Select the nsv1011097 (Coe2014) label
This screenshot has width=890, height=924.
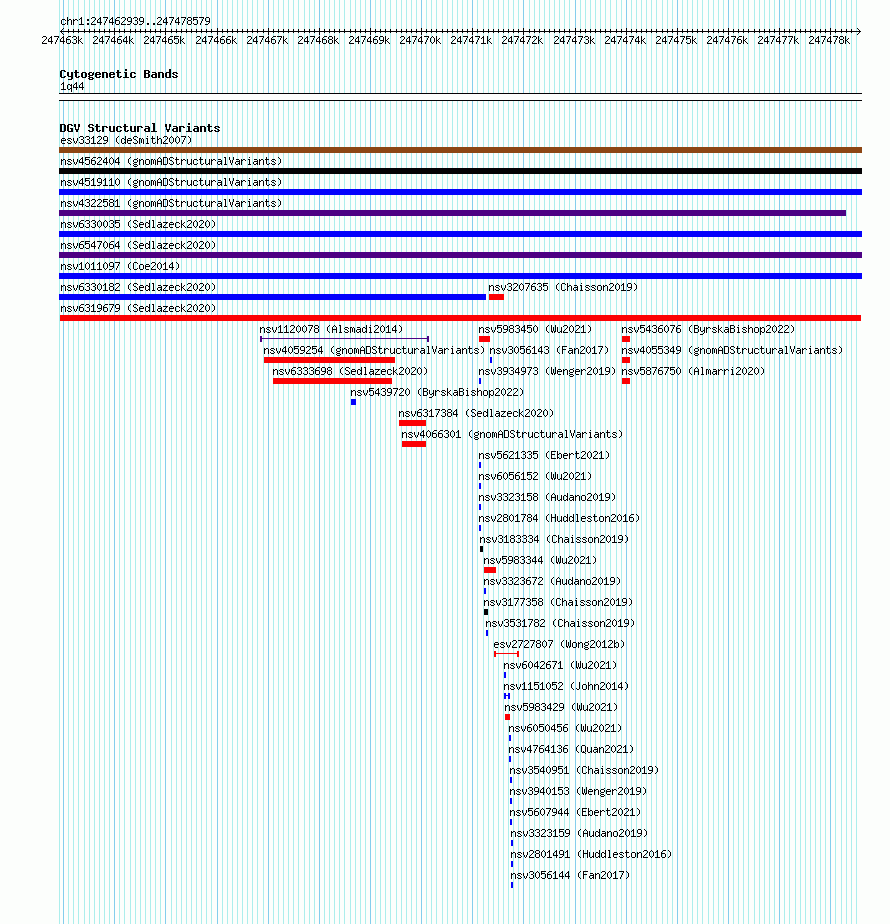pyautogui.click(x=120, y=266)
